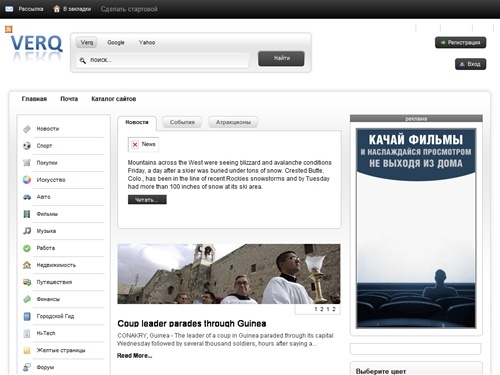Select the Yahoo search engine tab

click(x=147, y=43)
